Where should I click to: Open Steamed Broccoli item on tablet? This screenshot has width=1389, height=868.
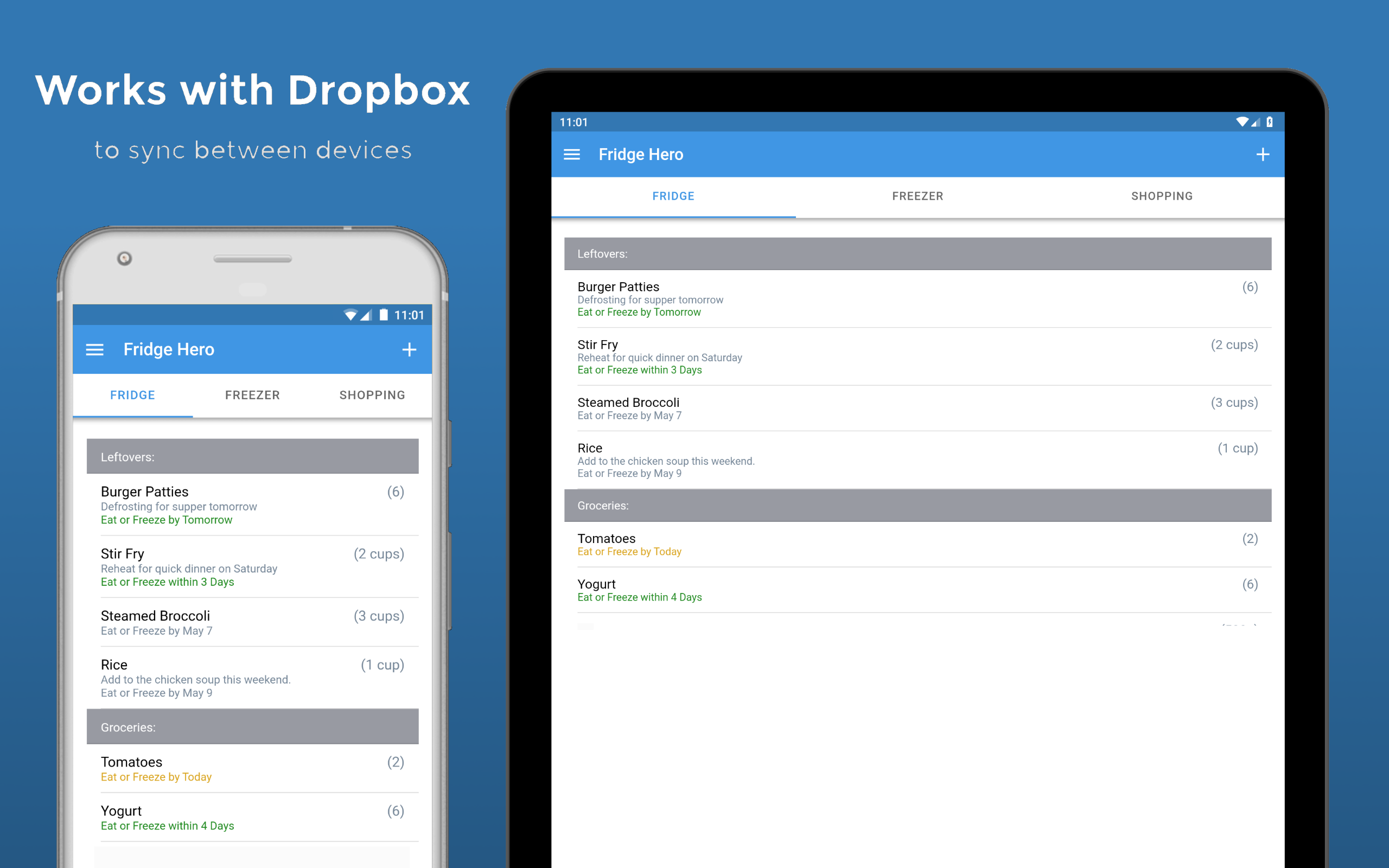pyautogui.click(x=917, y=408)
